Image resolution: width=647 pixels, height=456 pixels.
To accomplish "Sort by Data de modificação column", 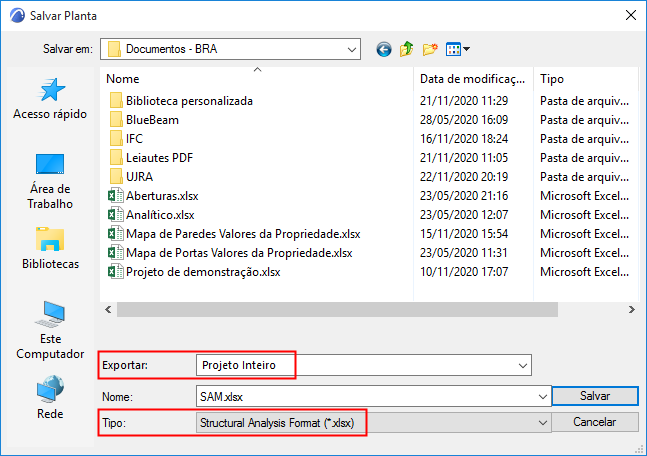I will coord(472,78).
